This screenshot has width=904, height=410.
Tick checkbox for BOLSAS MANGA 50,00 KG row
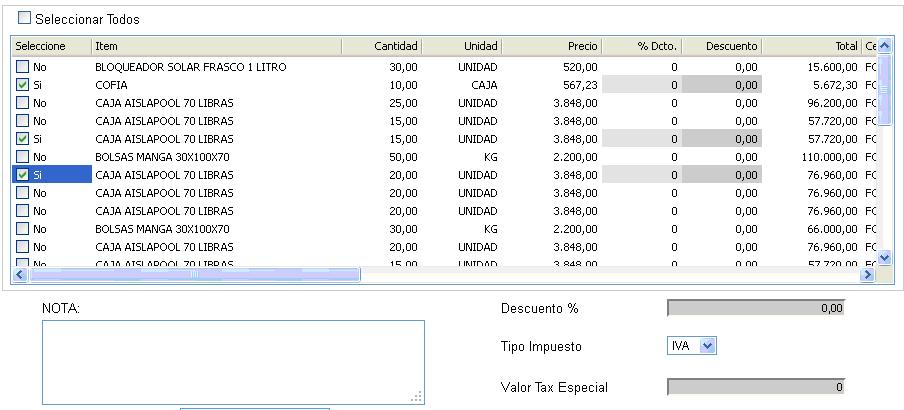click(x=22, y=157)
